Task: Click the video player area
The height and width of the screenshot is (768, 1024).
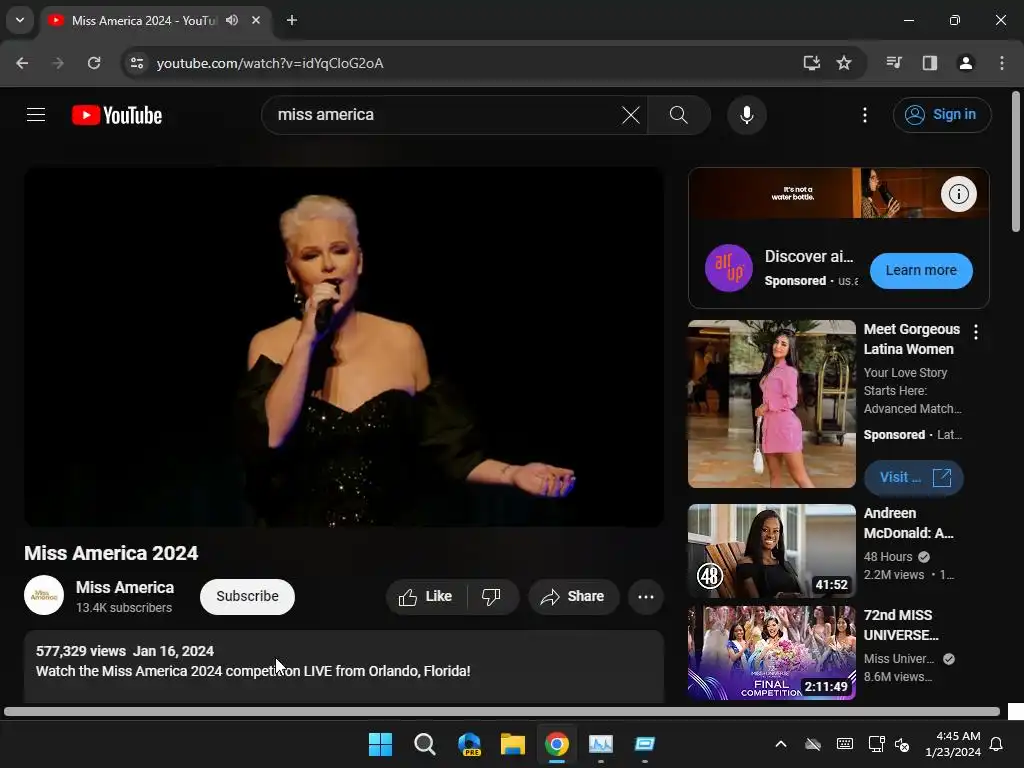Action: [x=344, y=346]
